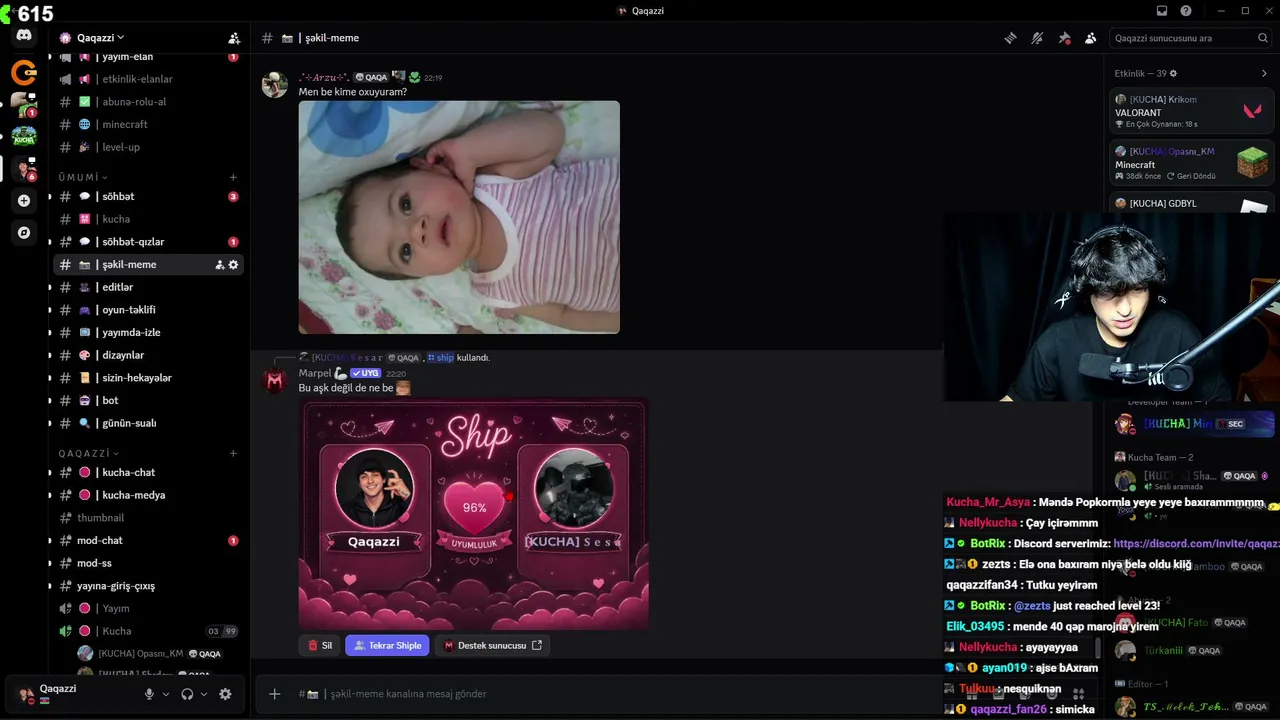Select the editlər channel
The image size is (1280, 720).
(148, 287)
